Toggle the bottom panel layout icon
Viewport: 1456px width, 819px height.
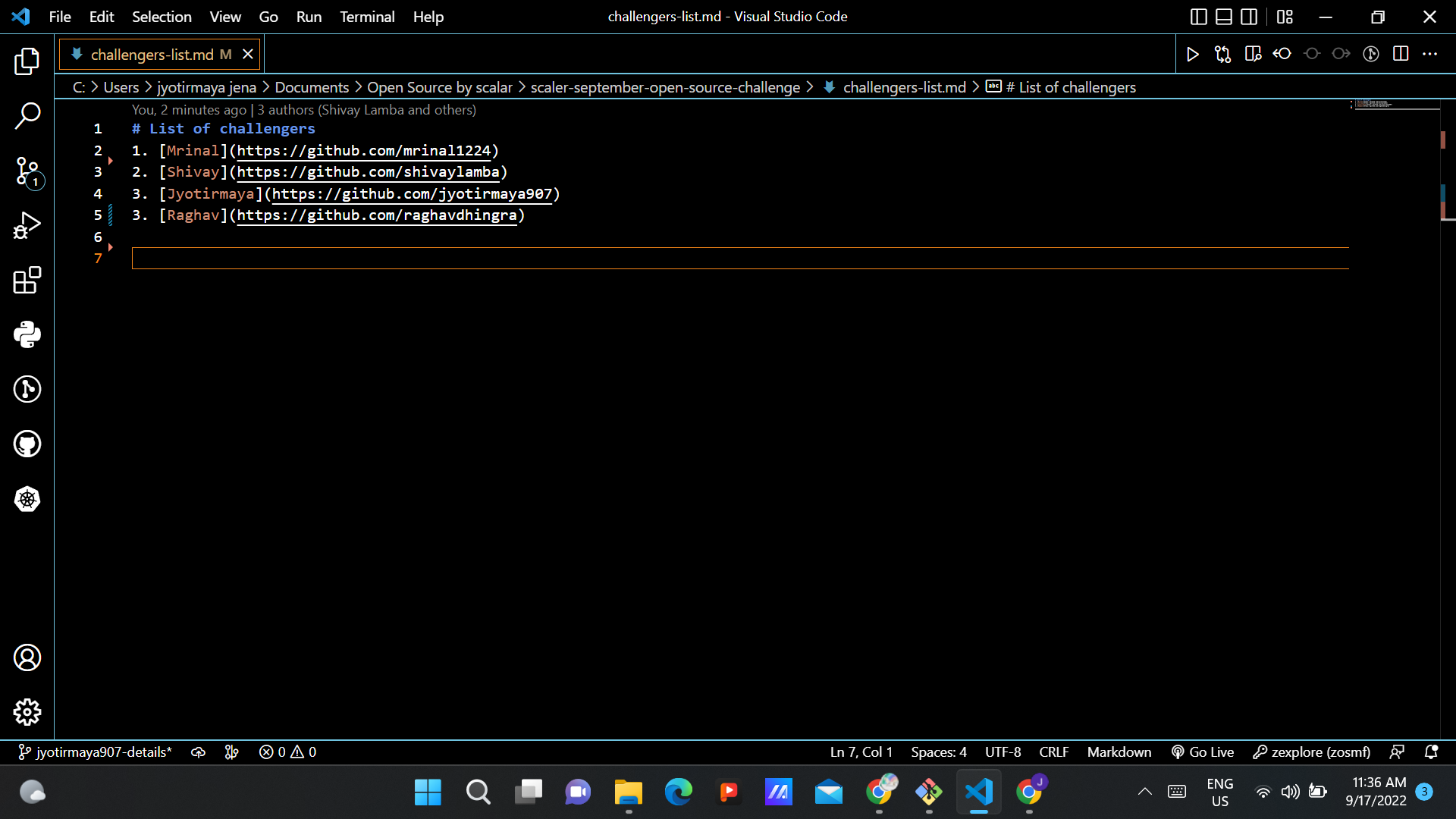click(1224, 17)
